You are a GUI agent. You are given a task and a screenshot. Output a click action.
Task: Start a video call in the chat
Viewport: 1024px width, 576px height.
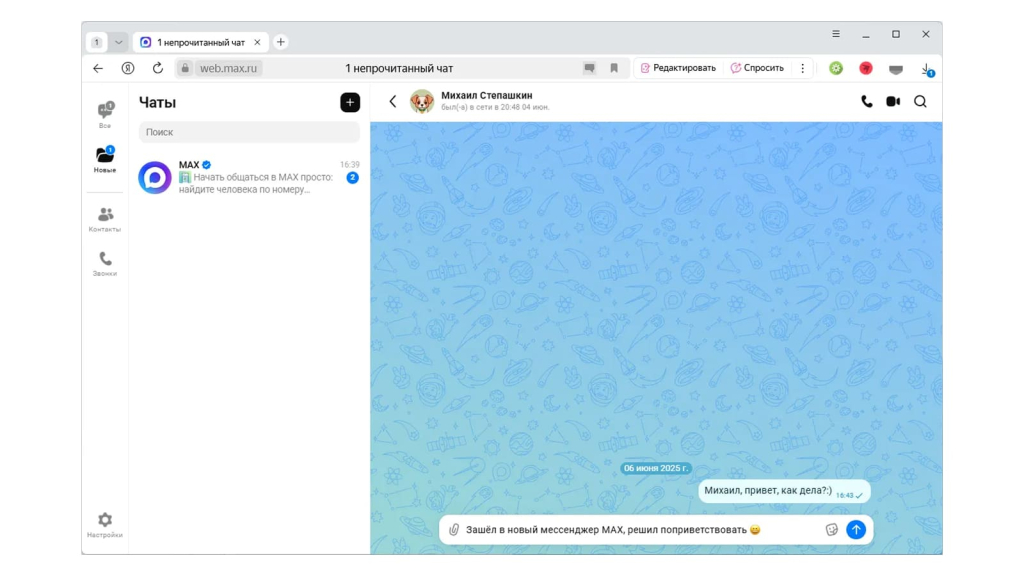click(x=893, y=101)
